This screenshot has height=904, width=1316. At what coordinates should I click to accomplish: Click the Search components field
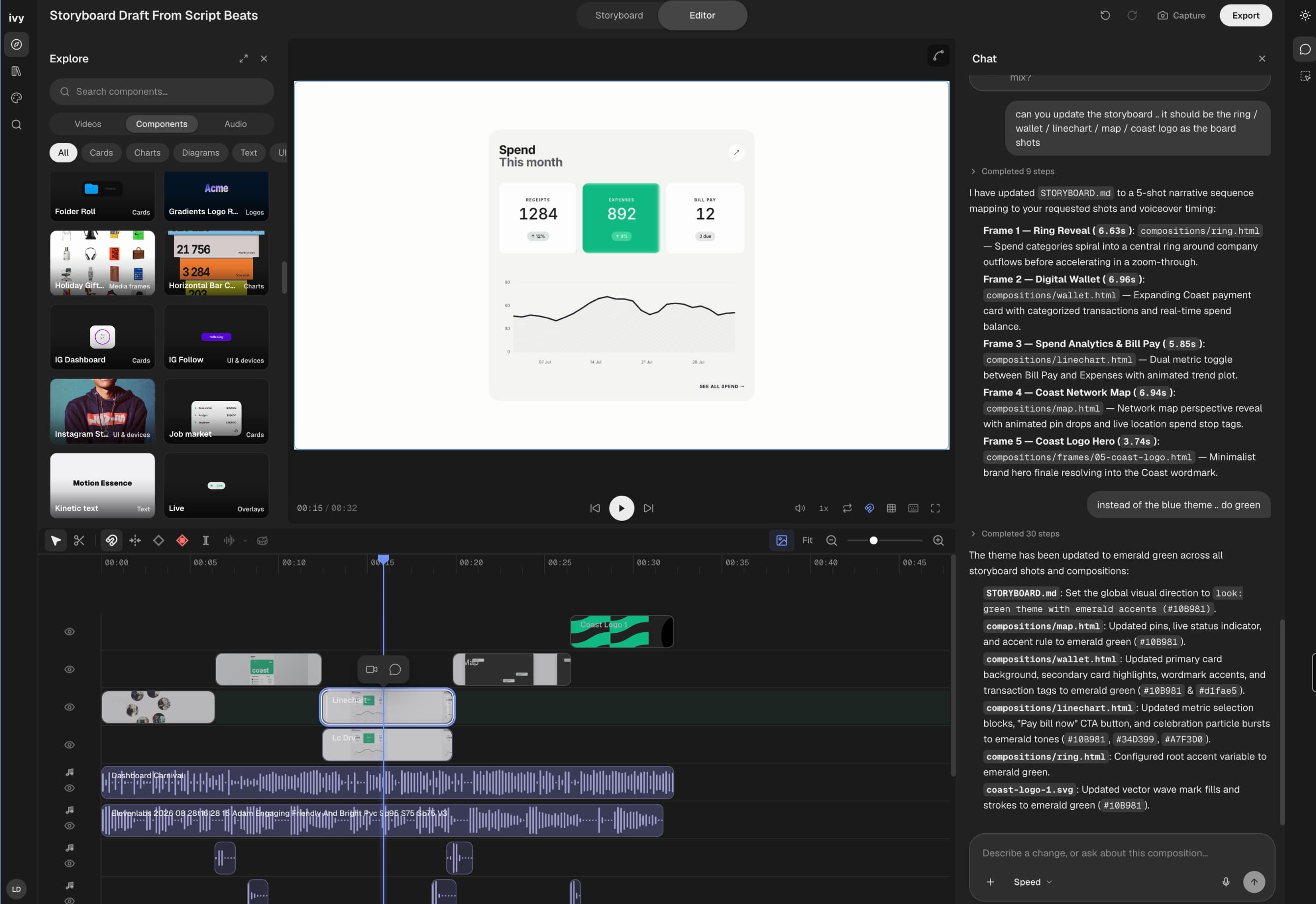(x=162, y=92)
